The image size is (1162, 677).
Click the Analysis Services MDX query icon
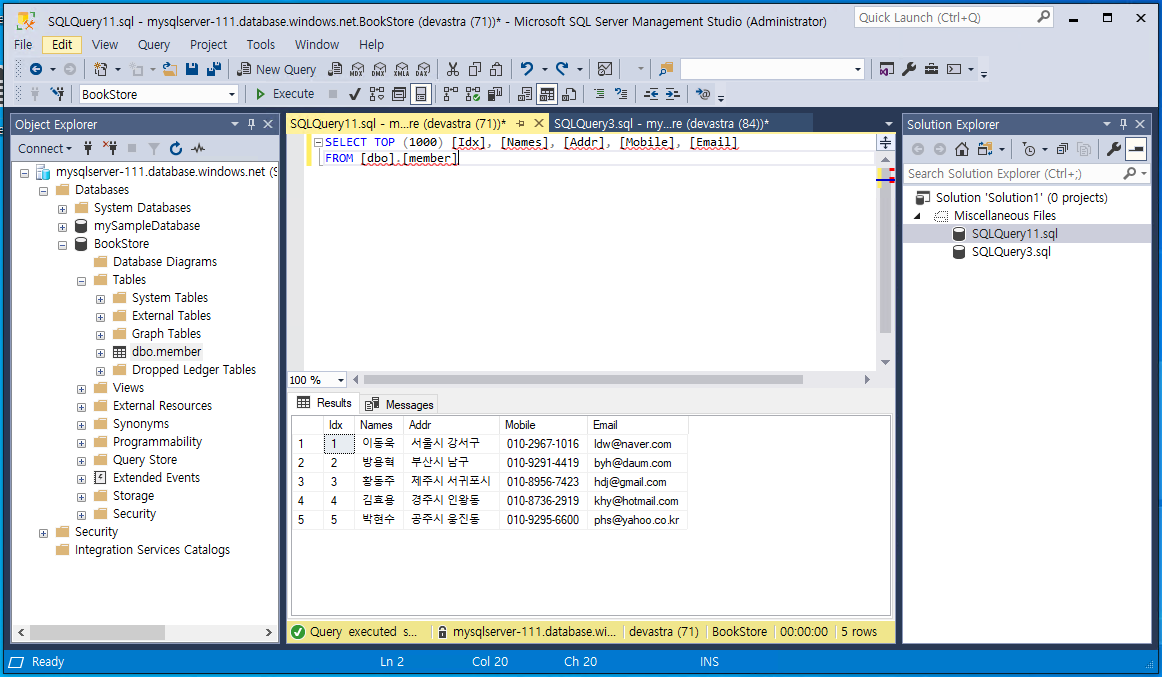coord(357,70)
